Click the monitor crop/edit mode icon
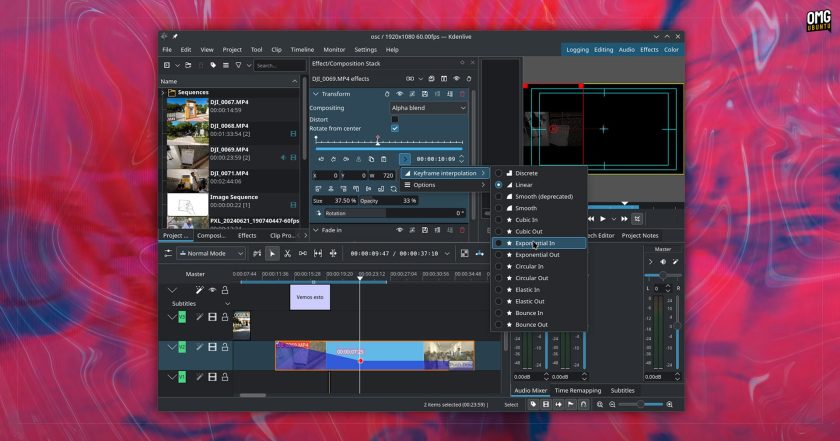 point(637,219)
